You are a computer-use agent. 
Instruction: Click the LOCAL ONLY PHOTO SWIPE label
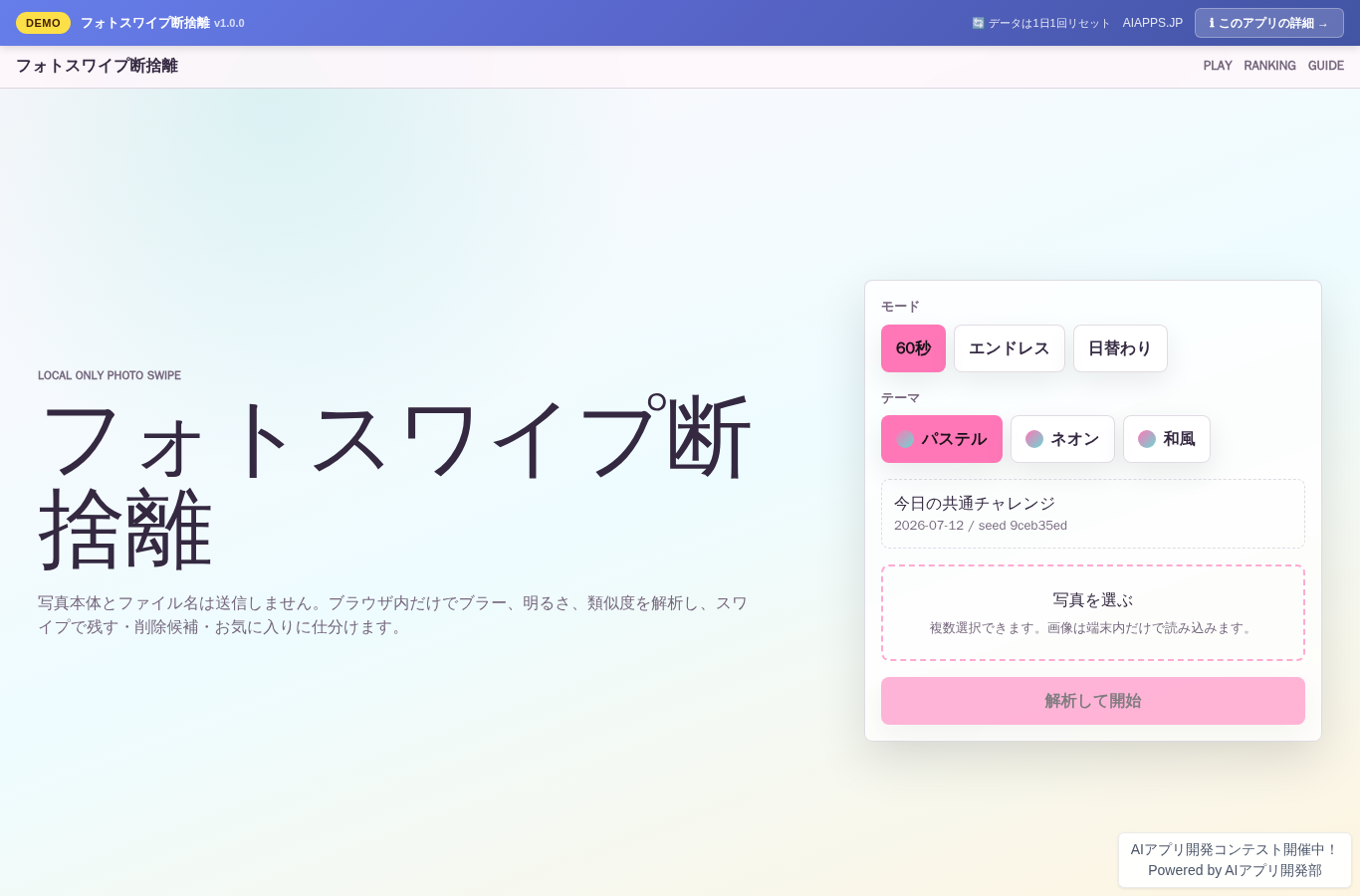point(110,375)
